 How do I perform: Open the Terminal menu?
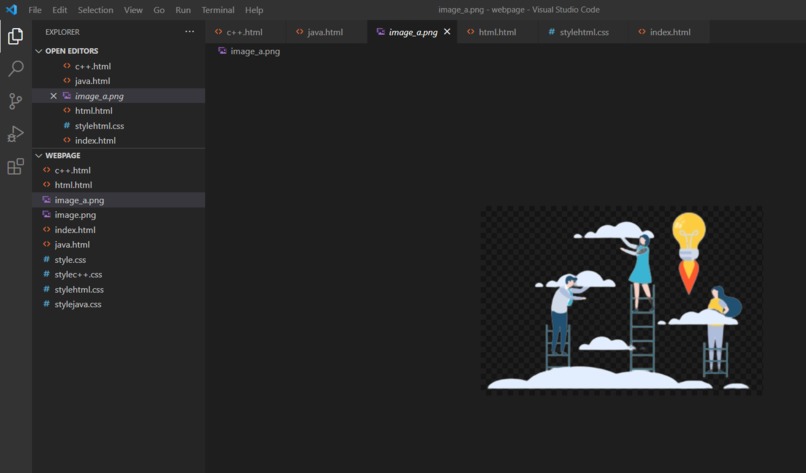(x=218, y=10)
